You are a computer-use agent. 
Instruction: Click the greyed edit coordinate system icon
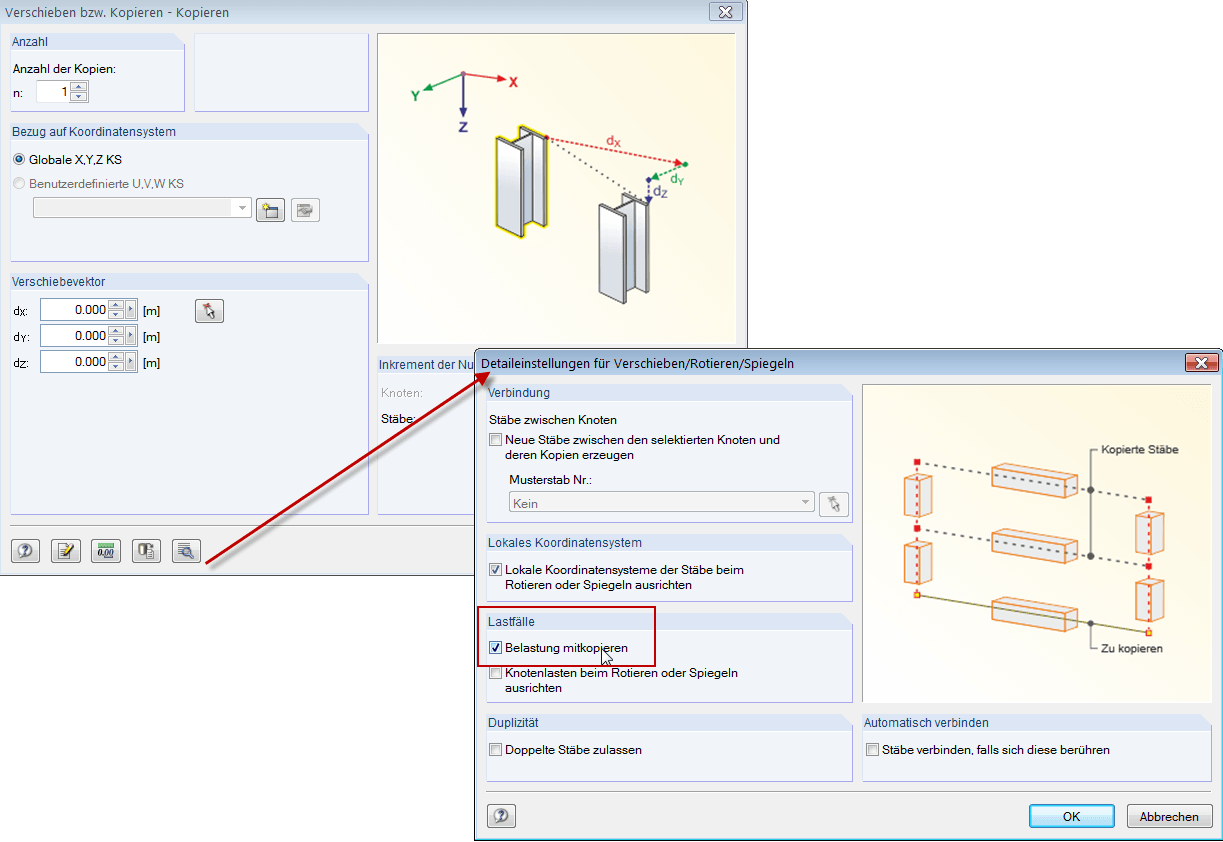pyautogui.click(x=305, y=210)
